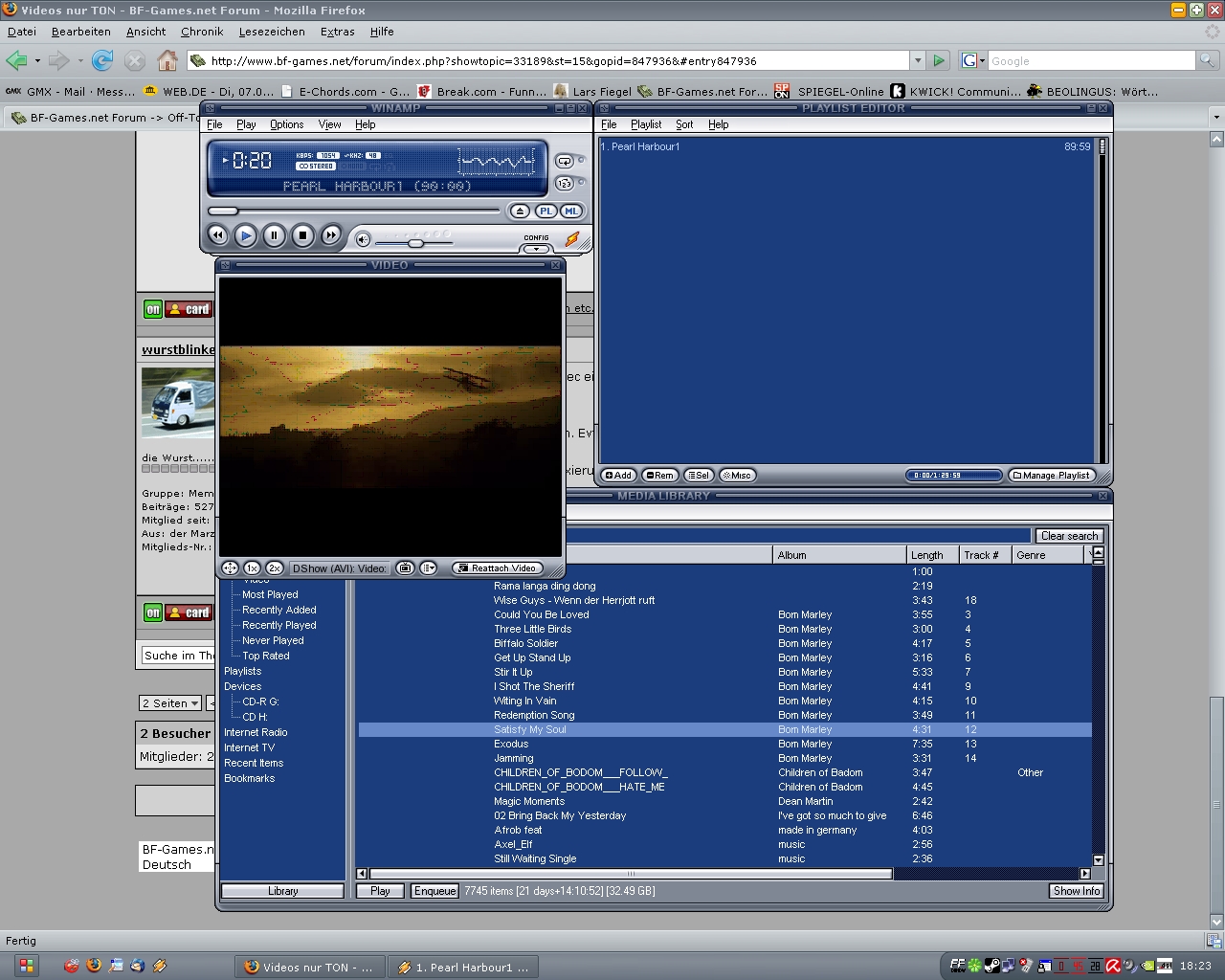Image resolution: width=1225 pixels, height=980 pixels.
Task: Toggle the media library with ML button
Action: [571, 211]
